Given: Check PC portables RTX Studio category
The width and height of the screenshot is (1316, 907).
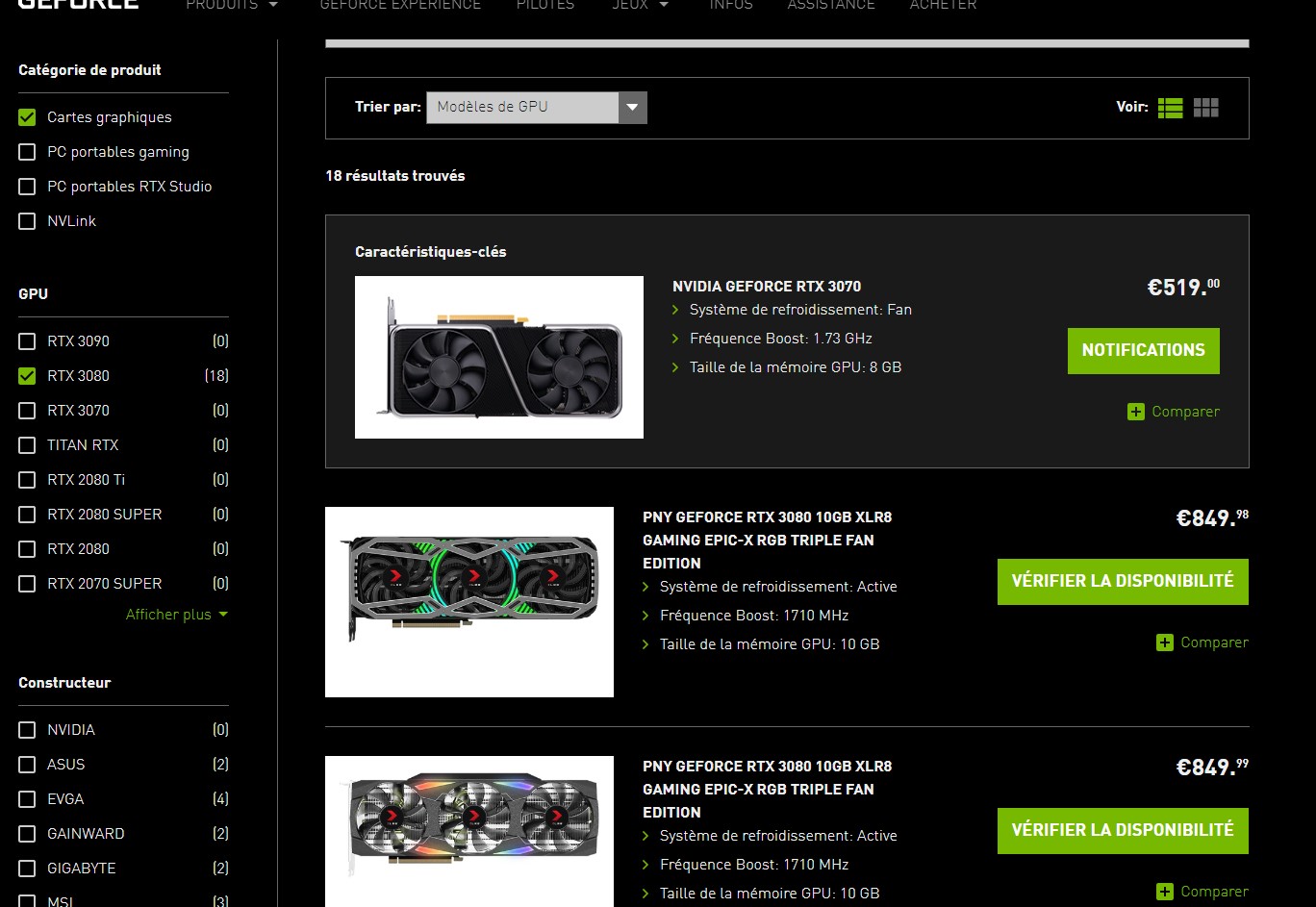Looking at the screenshot, I should [x=27, y=187].
